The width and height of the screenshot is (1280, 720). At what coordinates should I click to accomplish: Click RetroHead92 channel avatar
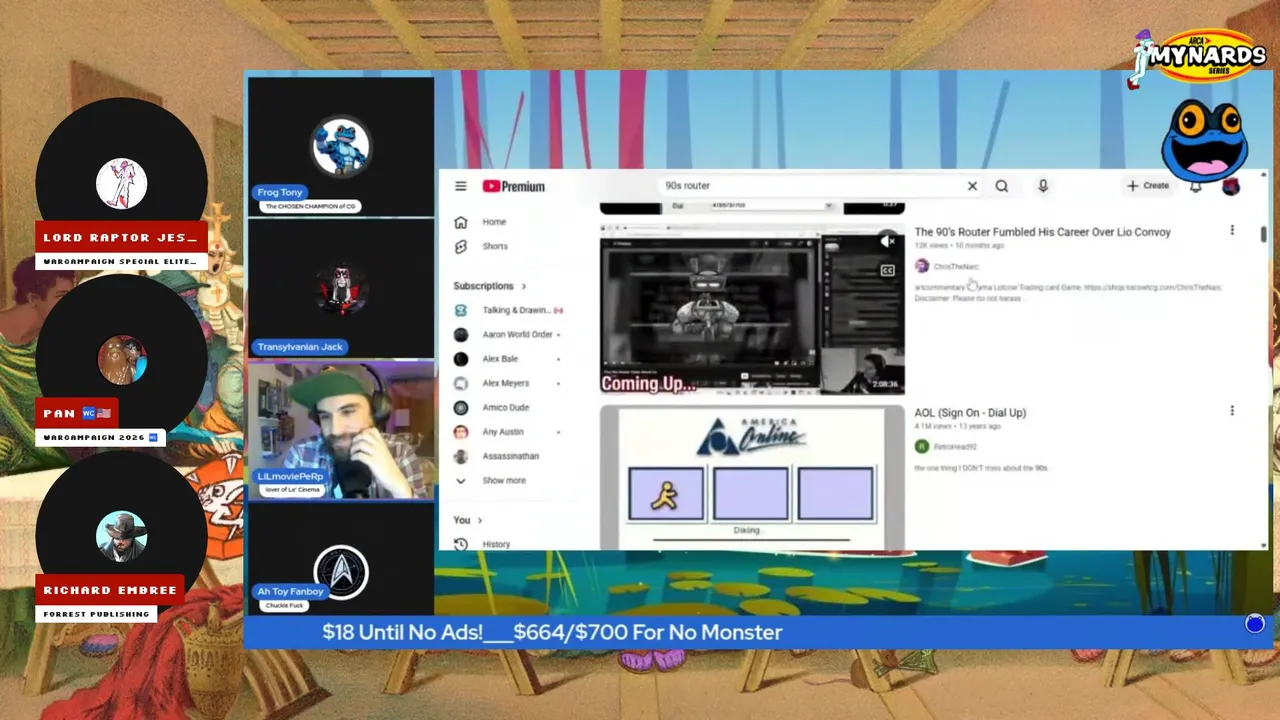pyautogui.click(x=922, y=447)
